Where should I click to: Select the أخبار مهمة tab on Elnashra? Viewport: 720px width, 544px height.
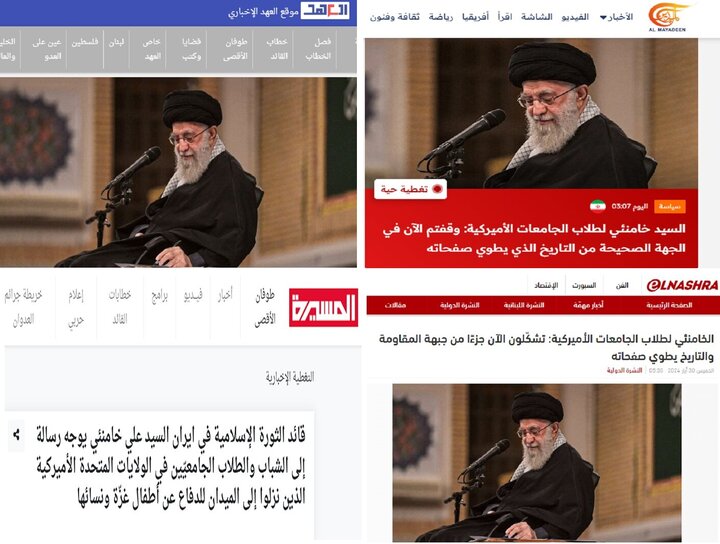click(588, 305)
